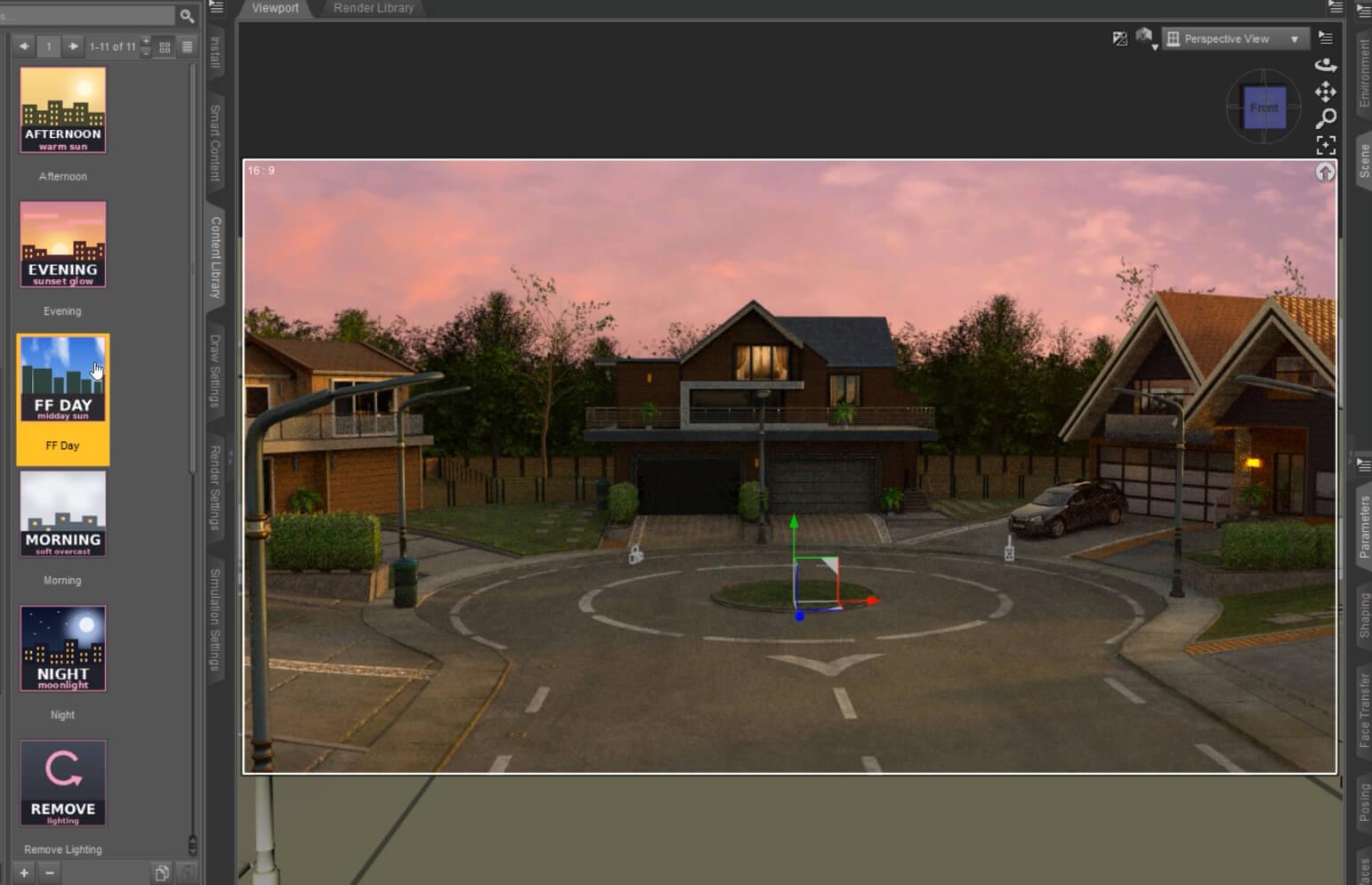Increase the items-per-page stepper up arrow
Image resolution: width=1372 pixels, height=885 pixels.
146,42
